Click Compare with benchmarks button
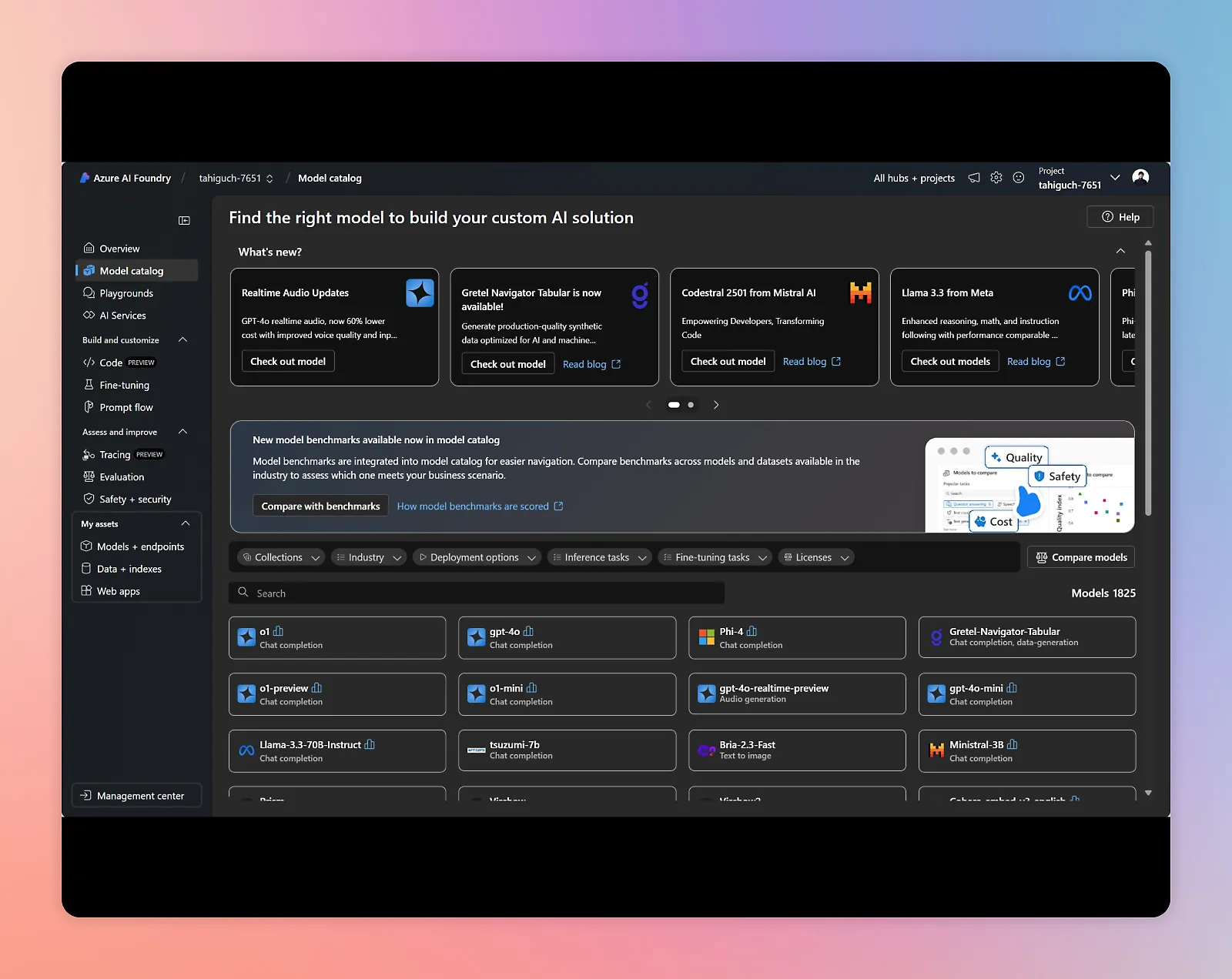 pos(320,506)
